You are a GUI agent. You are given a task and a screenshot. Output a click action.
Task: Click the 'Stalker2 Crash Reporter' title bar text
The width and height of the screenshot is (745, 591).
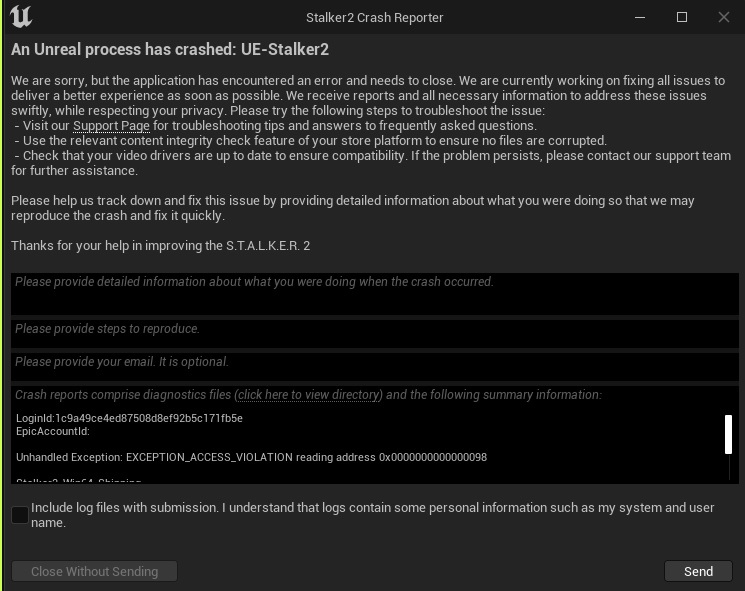374,17
